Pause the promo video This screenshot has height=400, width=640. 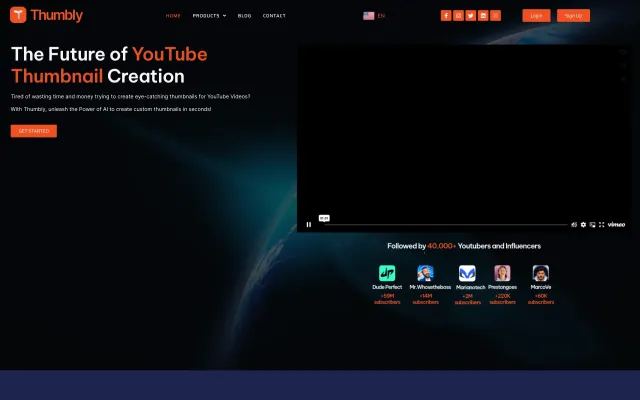309,225
